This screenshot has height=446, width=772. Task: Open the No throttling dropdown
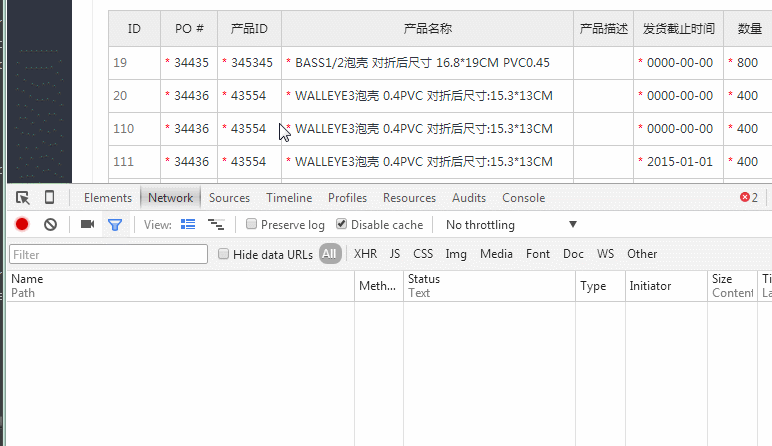point(511,224)
